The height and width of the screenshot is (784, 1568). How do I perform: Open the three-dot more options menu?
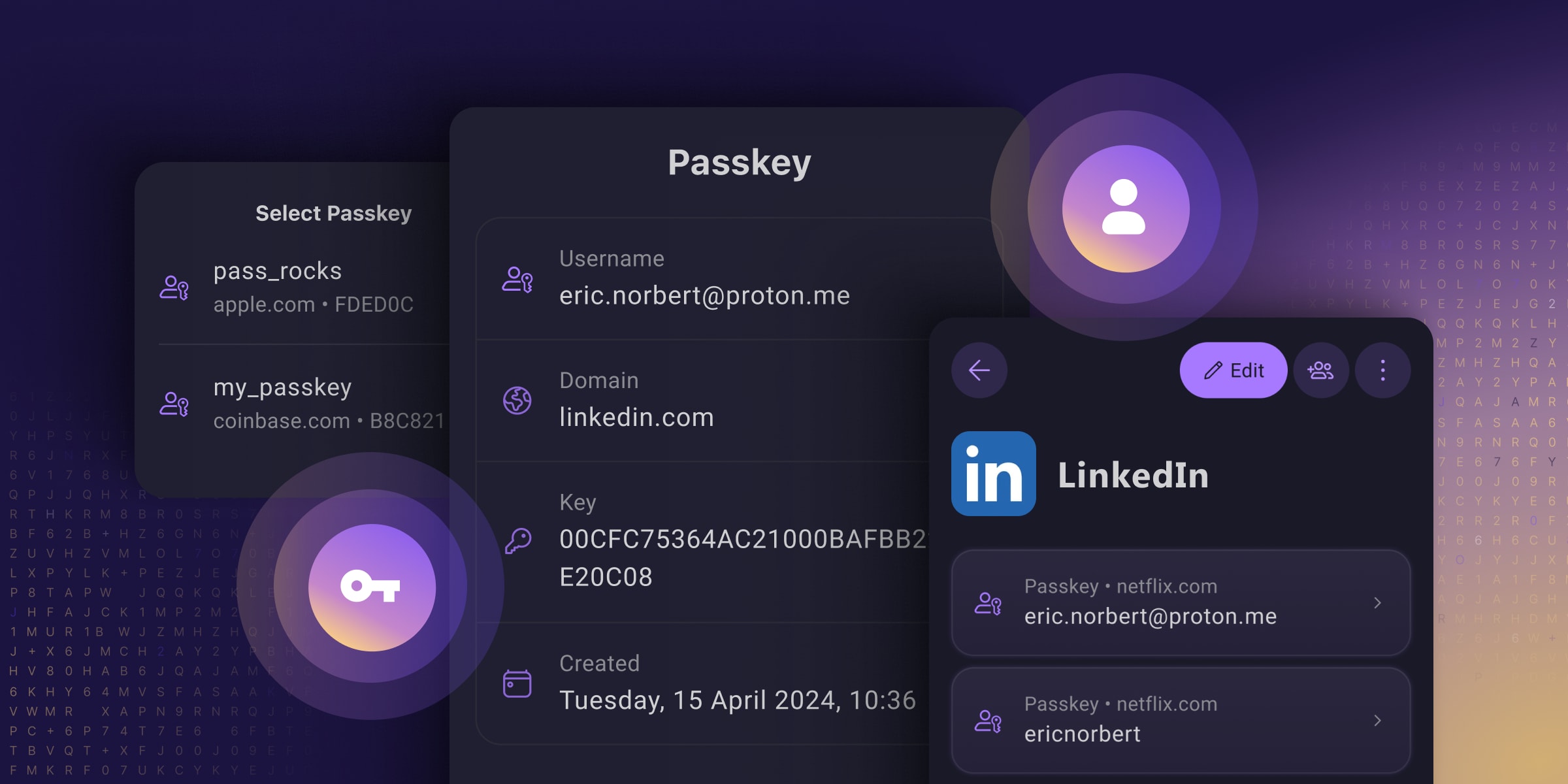click(x=1382, y=370)
